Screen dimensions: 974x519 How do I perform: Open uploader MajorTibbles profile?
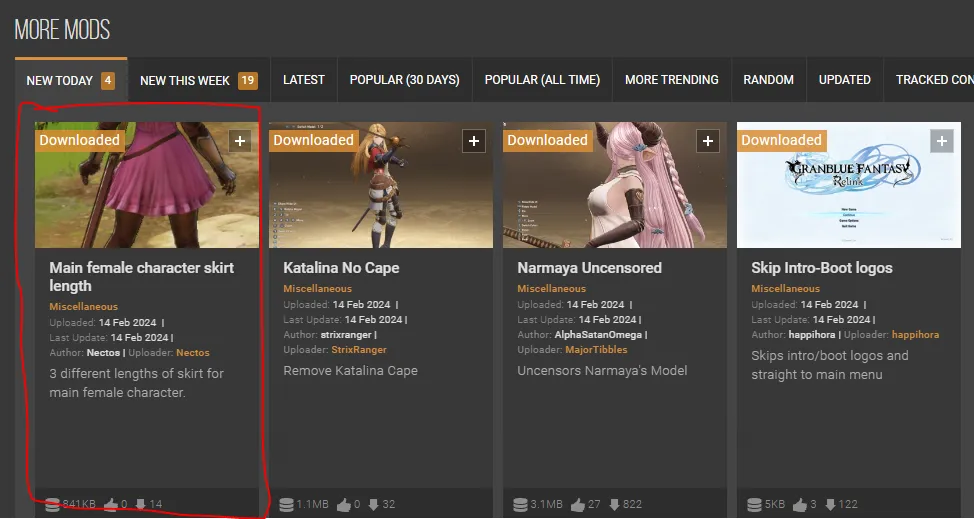[596, 350]
